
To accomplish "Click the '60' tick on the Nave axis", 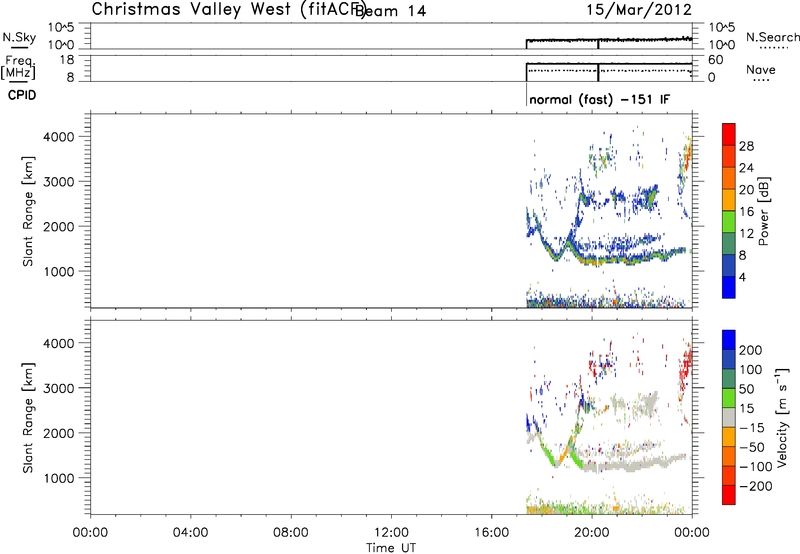I will 716,60.
